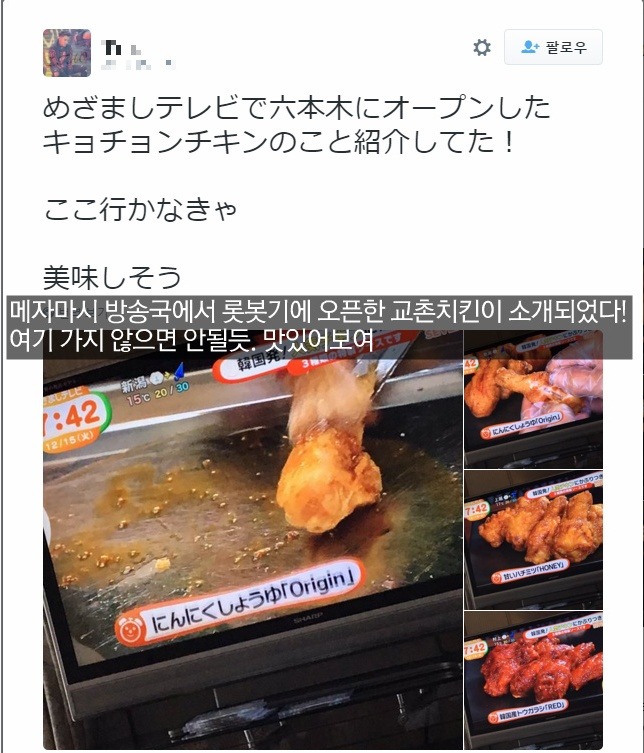Image resolution: width=644 pixels, height=753 pixels.
Task: Open the RED spicy chicken thumbnail
Action: 534,680
